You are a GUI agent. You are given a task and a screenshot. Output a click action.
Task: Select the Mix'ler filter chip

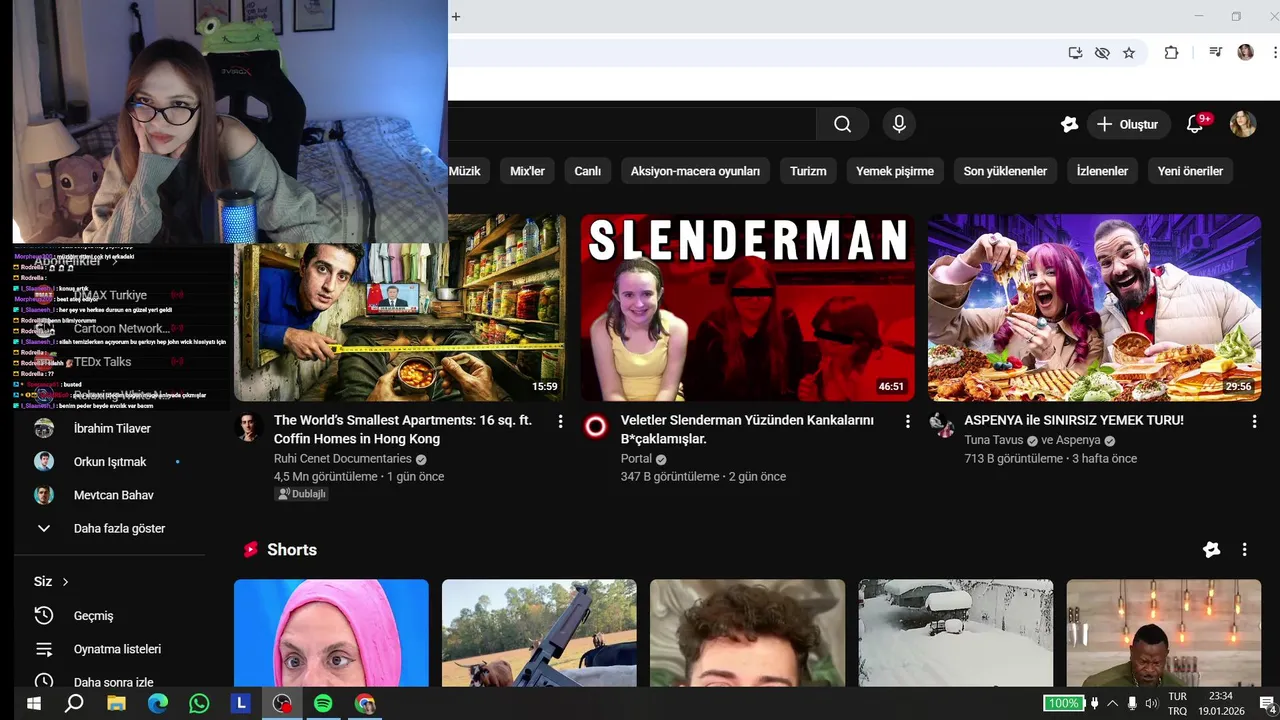point(527,171)
